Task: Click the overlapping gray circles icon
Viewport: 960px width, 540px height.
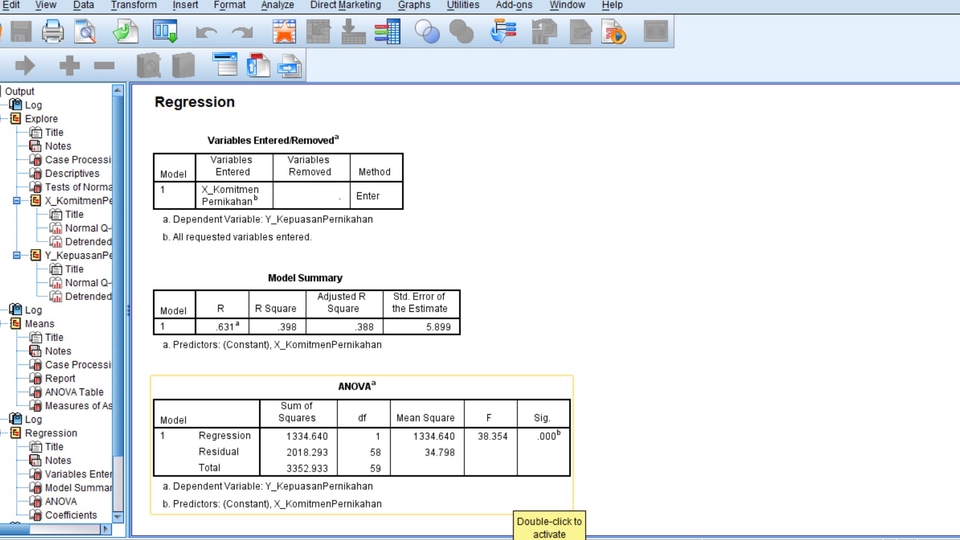Action: coord(461,32)
